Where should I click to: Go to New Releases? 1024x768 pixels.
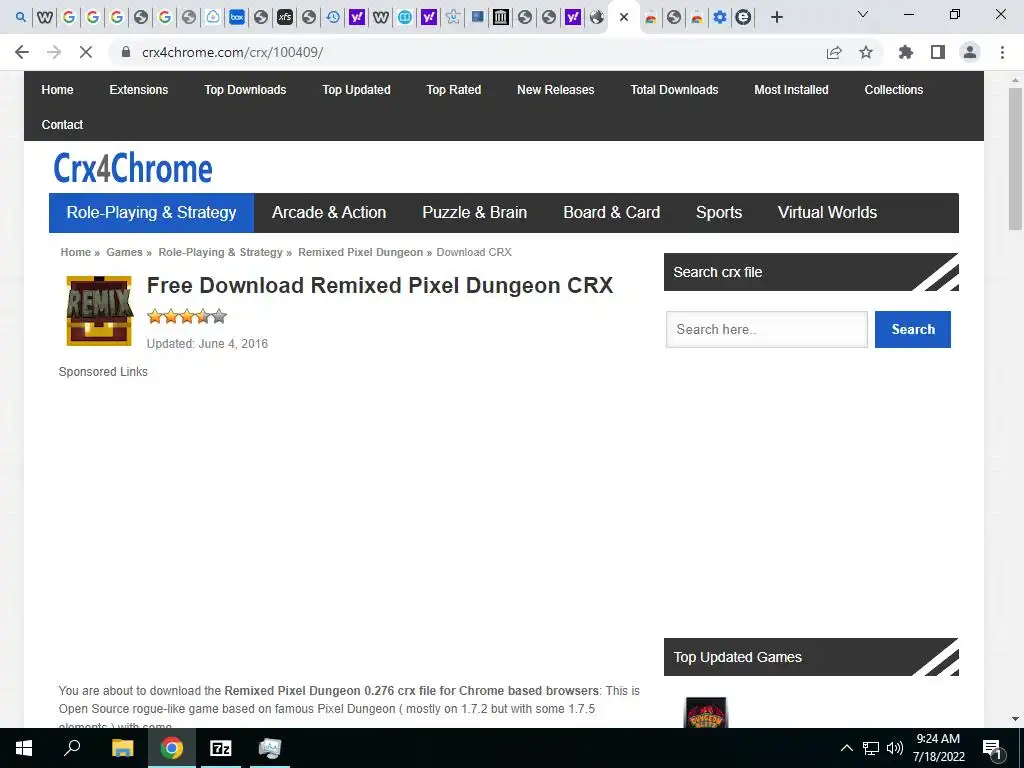point(555,89)
